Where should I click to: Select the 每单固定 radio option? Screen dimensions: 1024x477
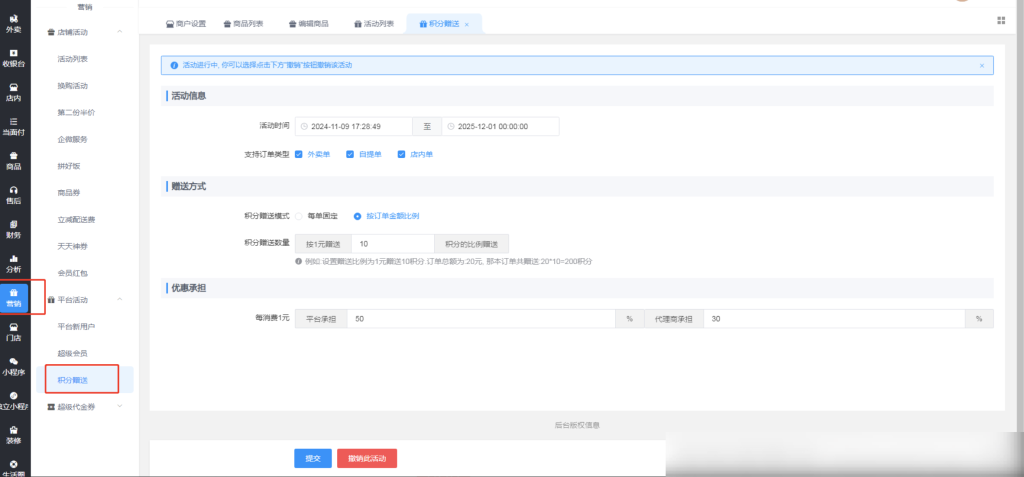tap(299, 216)
